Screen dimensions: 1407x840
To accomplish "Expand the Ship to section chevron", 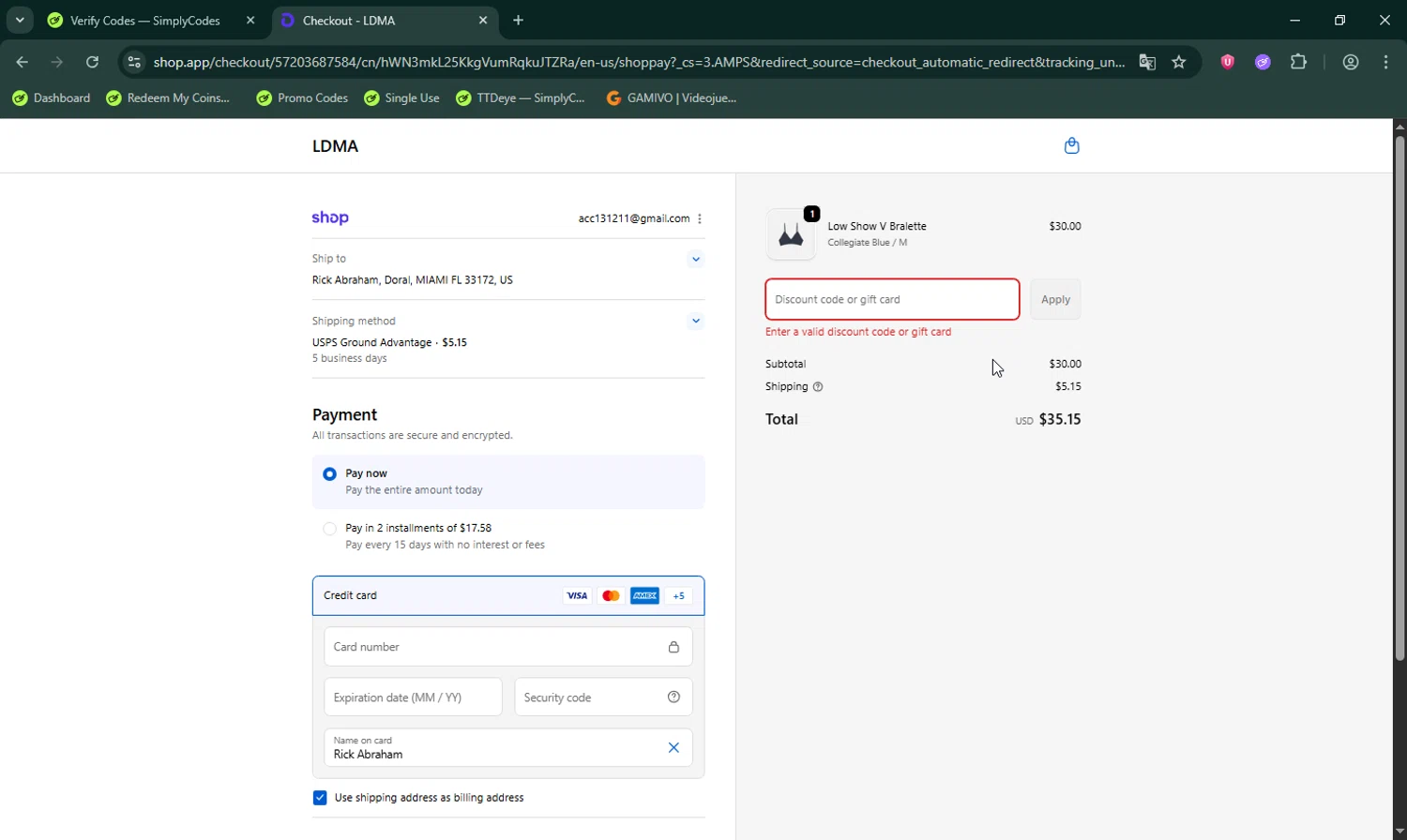I will tap(695, 259).
